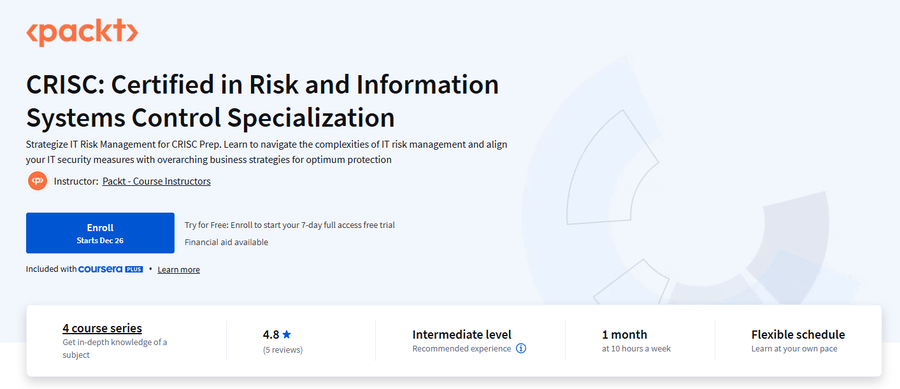Click the rating star icon
The width and height of the screenshot is (900, 389).
coord(286,334)
